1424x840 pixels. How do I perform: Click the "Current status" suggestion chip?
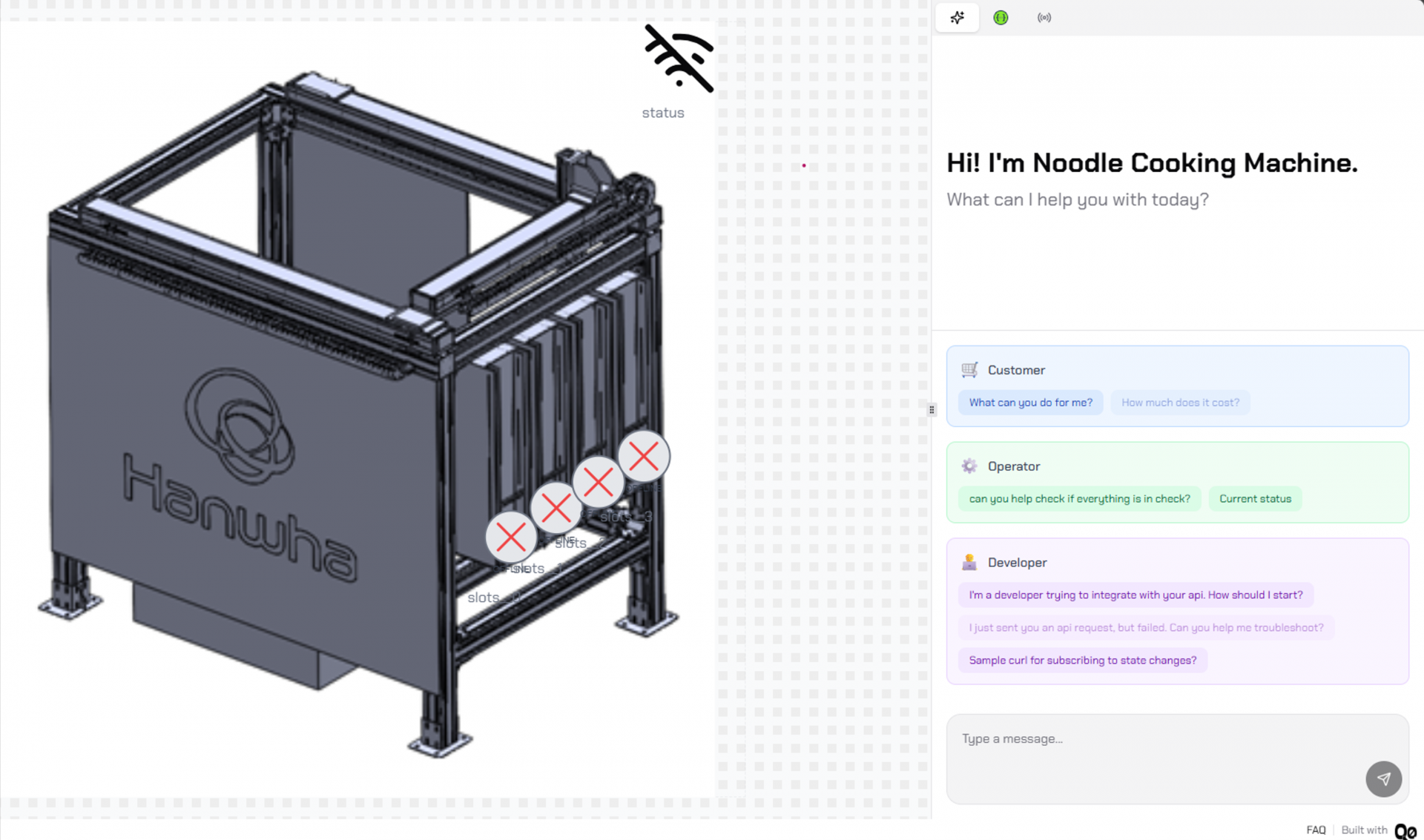(x=1255, y=499)
